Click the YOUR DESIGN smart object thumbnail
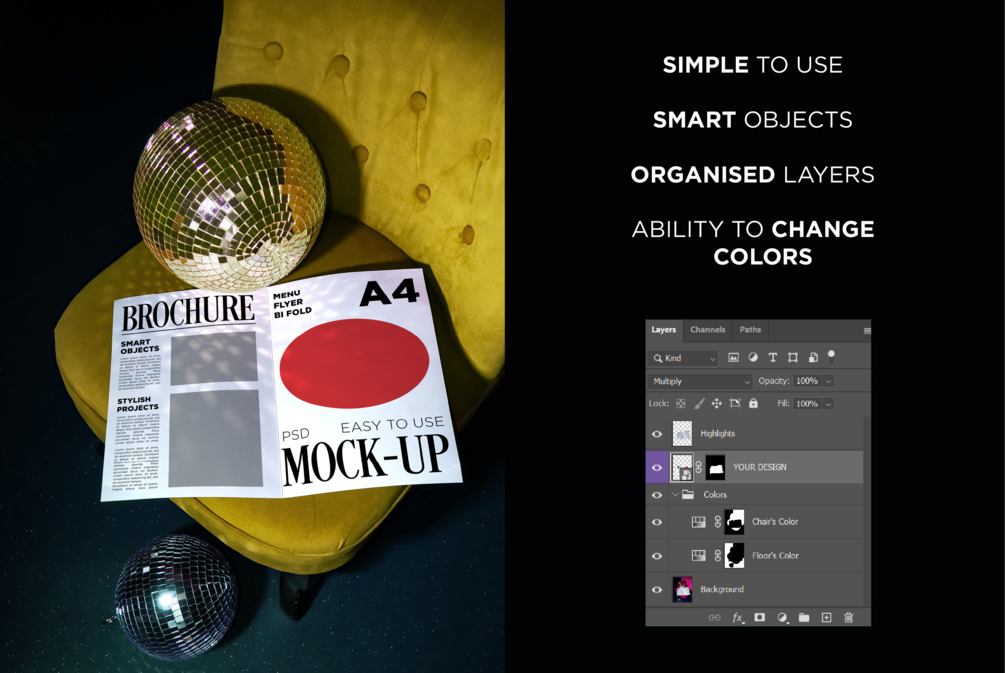Viewport: 1005px width, 673px height. [682, 467]
